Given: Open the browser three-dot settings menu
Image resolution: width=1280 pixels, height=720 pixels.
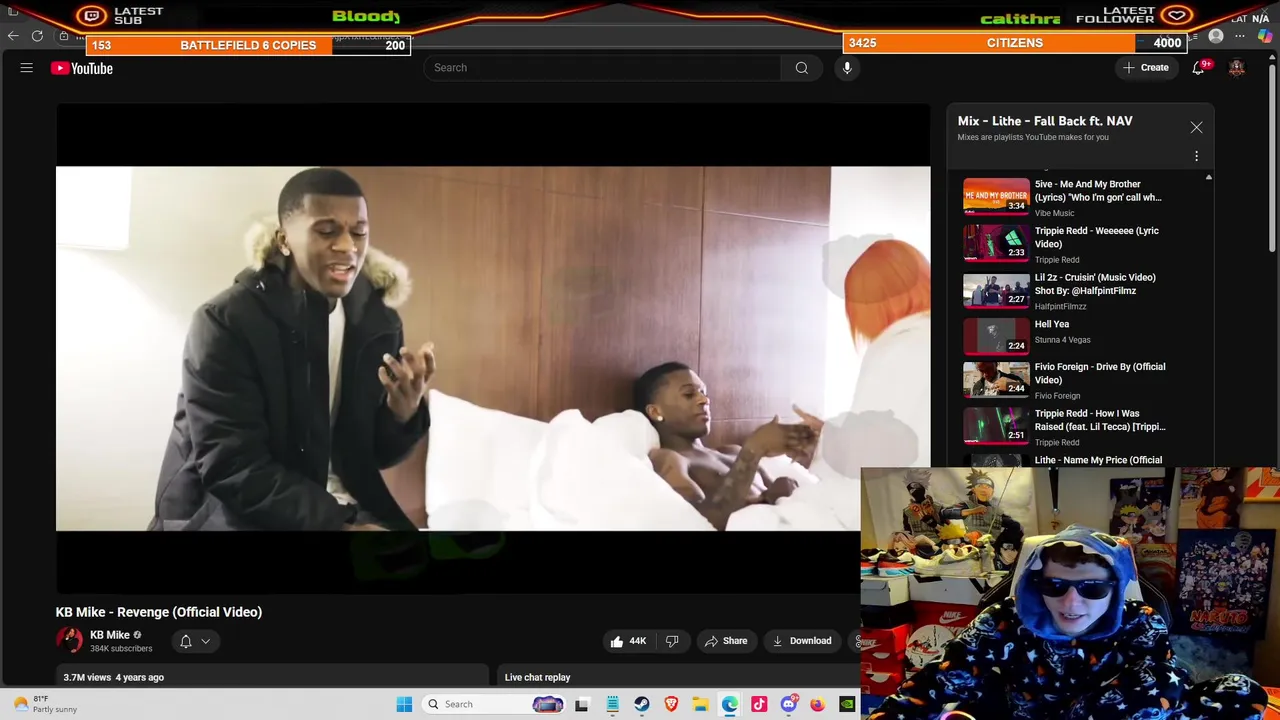Looking at the screenshot, I should tap(1240, 36).
